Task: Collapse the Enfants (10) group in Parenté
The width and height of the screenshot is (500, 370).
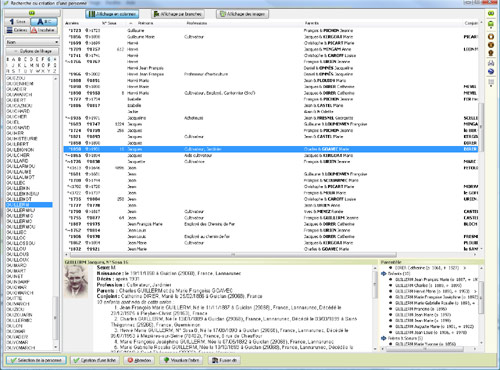Action: tap(384, 274)
